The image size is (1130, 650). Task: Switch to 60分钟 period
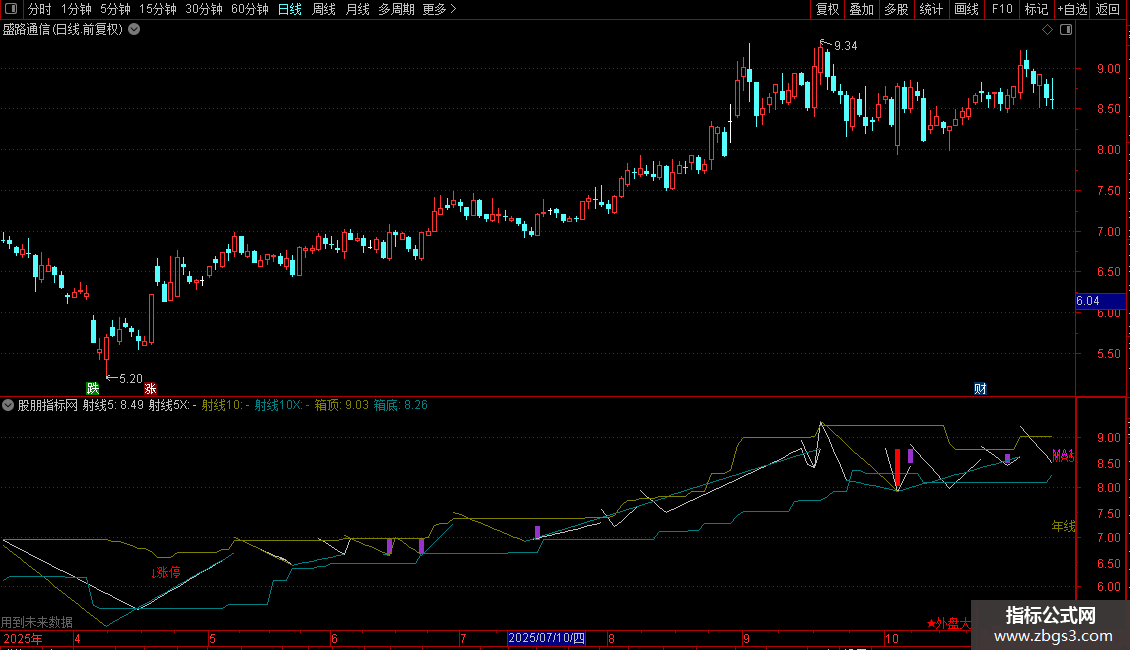[250, 9]
